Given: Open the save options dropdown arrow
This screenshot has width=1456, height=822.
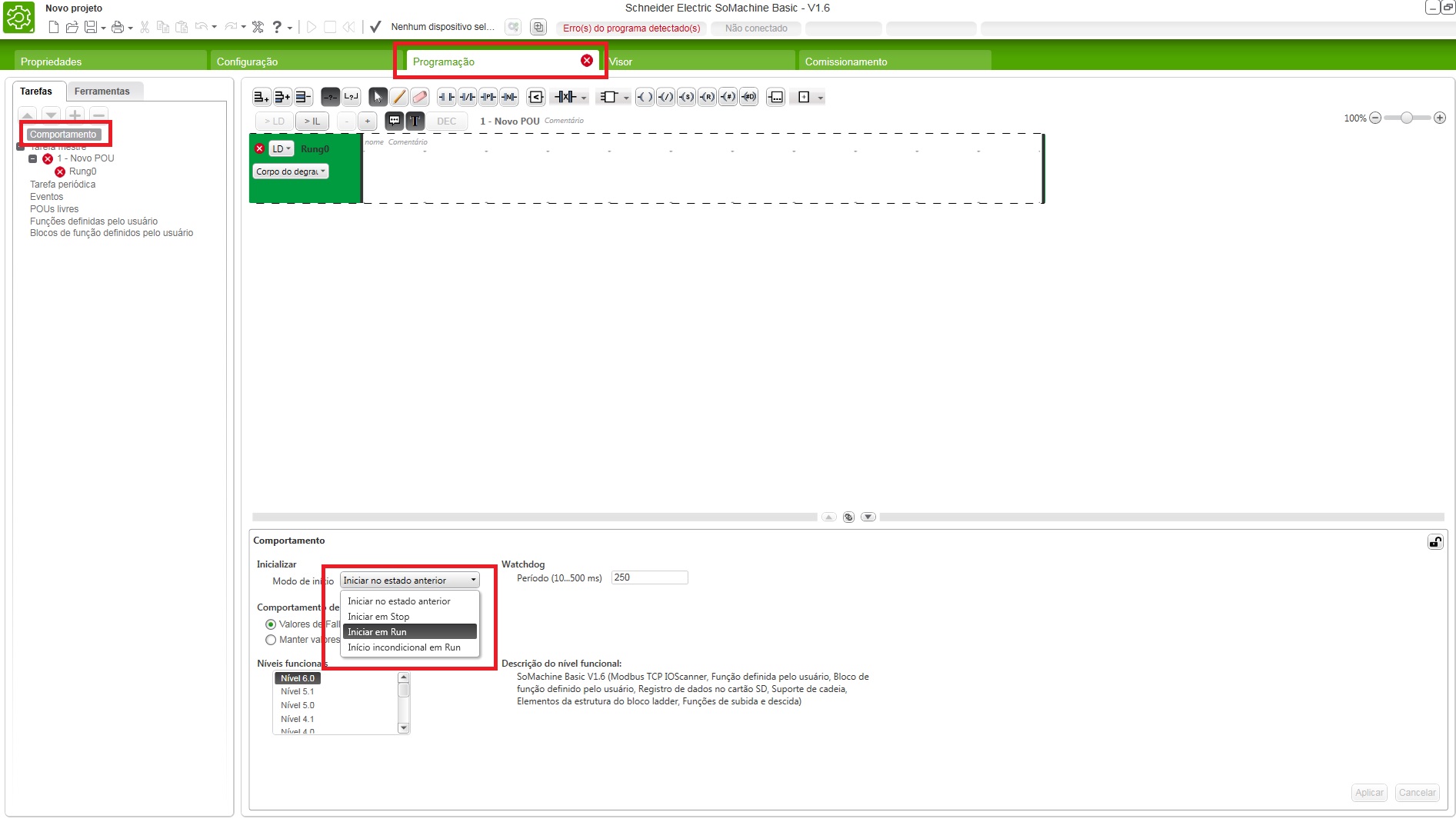Looking at the screenshot, I should 103,28.
